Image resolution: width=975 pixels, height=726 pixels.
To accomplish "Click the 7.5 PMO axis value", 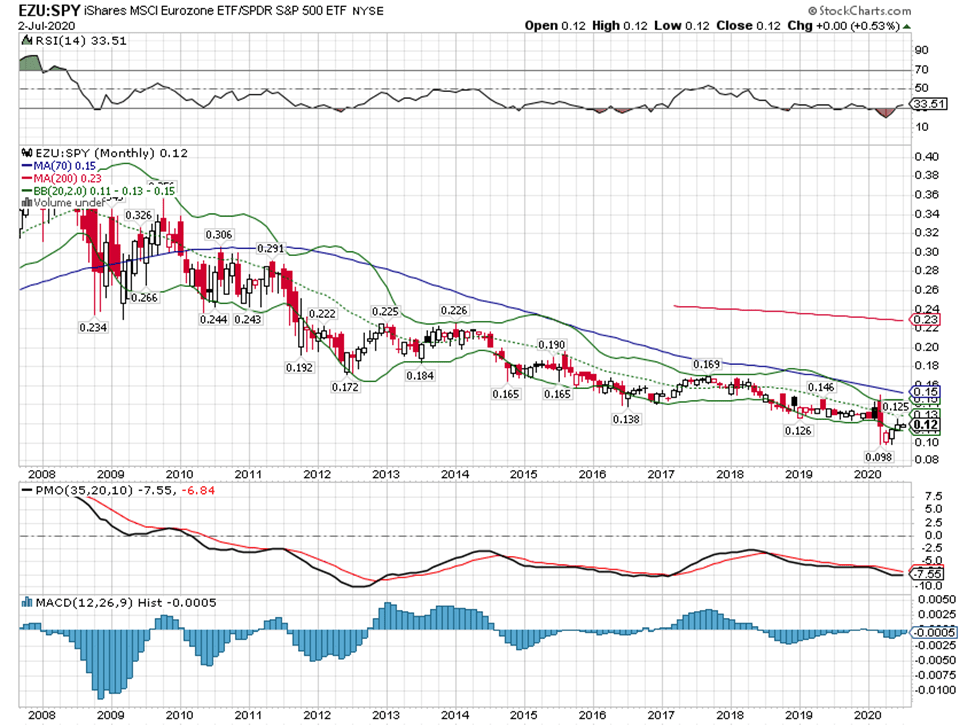I will pyautogui.click(x=933, y=496).
